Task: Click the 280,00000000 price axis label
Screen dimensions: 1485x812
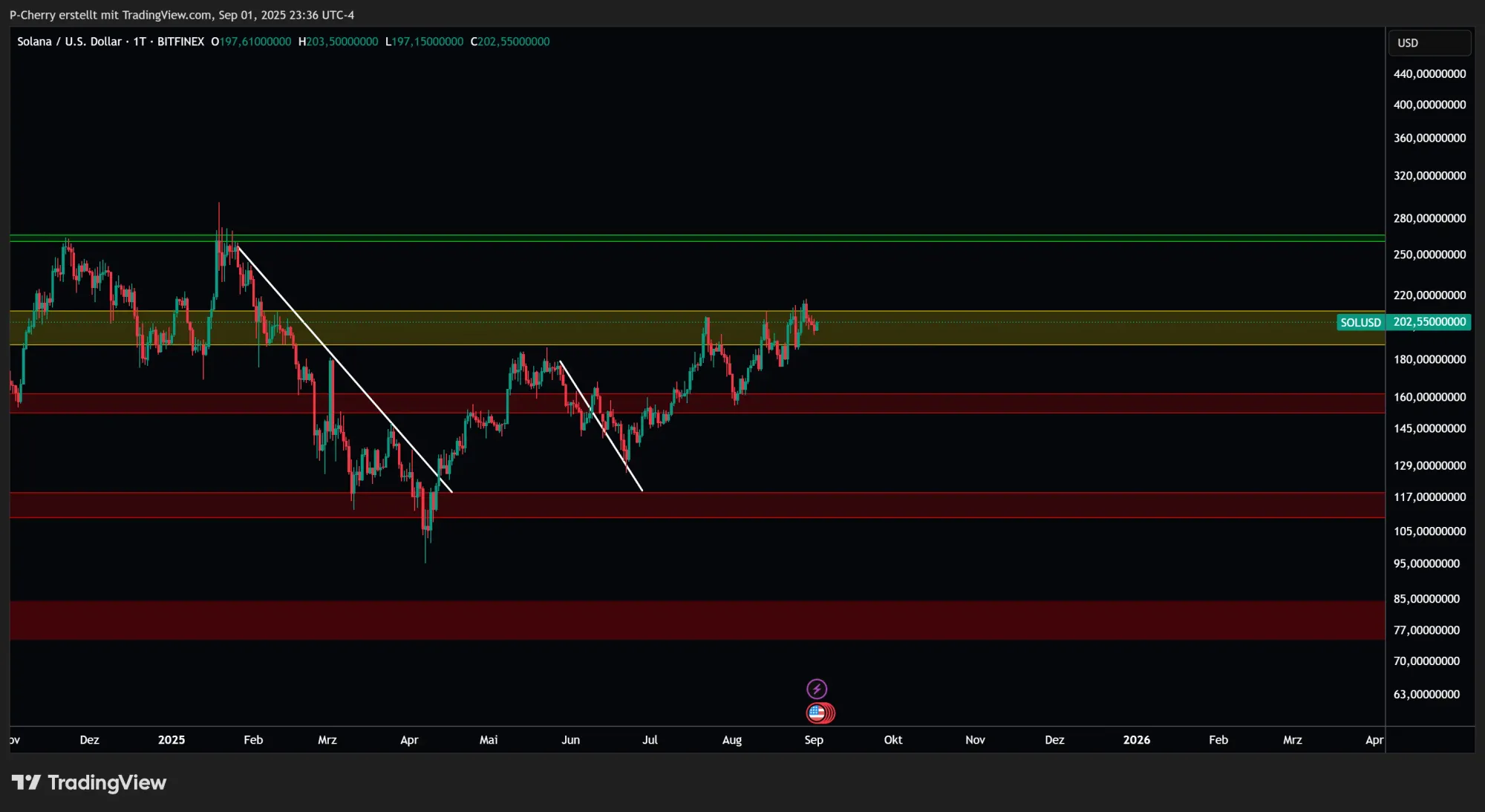Action: tap(1429, 218)
